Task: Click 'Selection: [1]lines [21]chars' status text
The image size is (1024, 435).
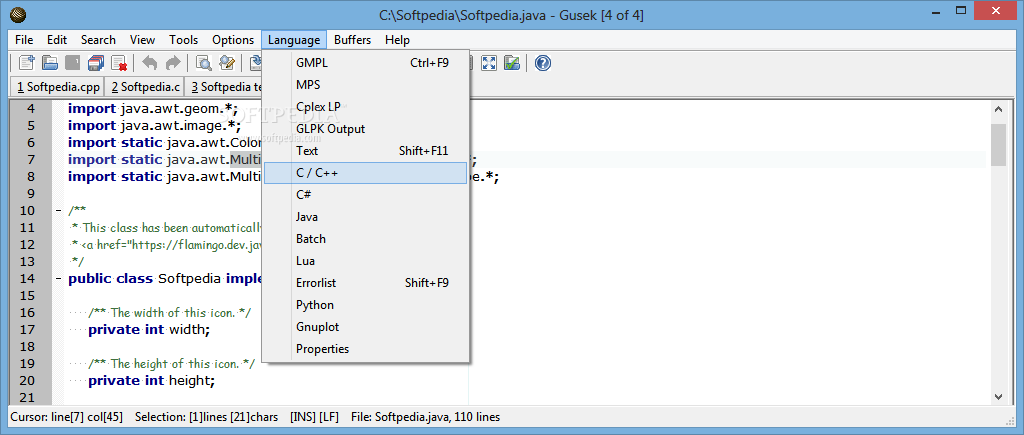Action: pyautogui.click(x=206, y=417)
